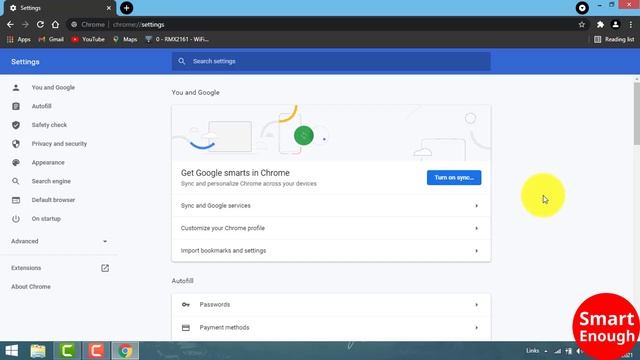Open the Payment methods row
This screenshot has width=640, height=360.
331,327
